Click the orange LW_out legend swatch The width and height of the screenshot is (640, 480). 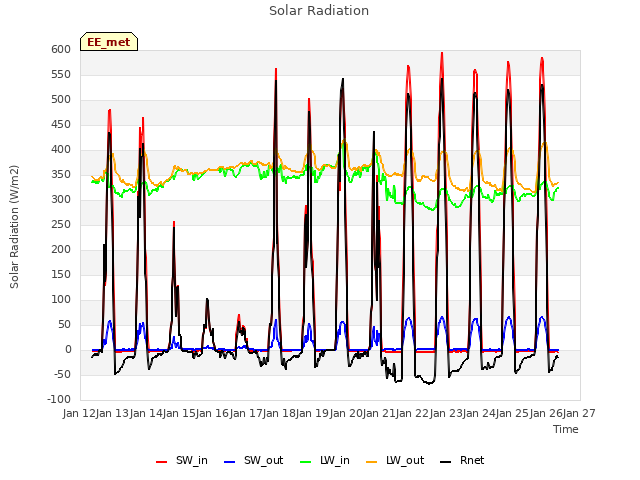point(371,462)
